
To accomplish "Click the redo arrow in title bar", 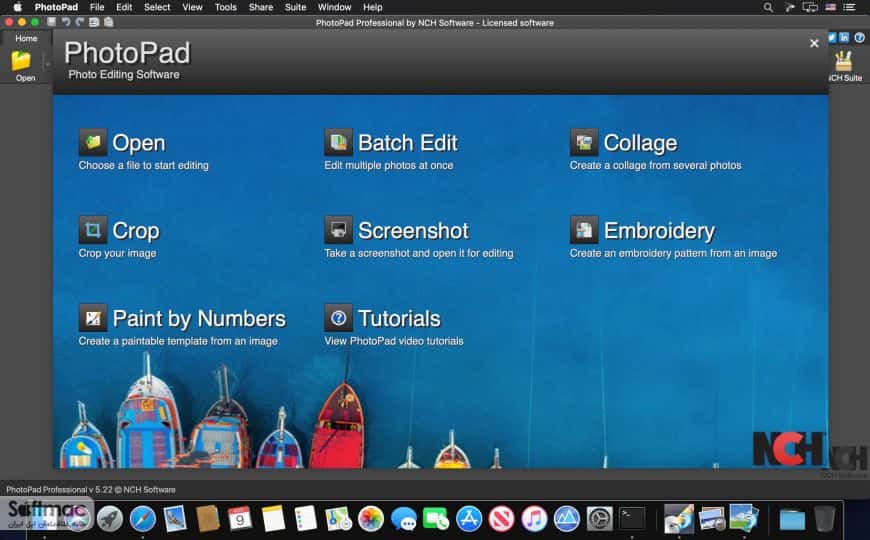I will 80,22.
